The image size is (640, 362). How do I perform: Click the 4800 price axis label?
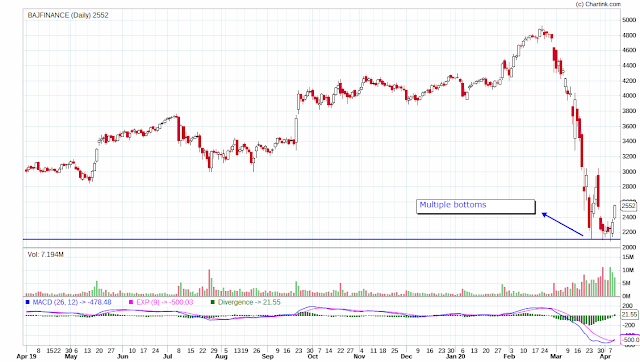tap(629, 36)
